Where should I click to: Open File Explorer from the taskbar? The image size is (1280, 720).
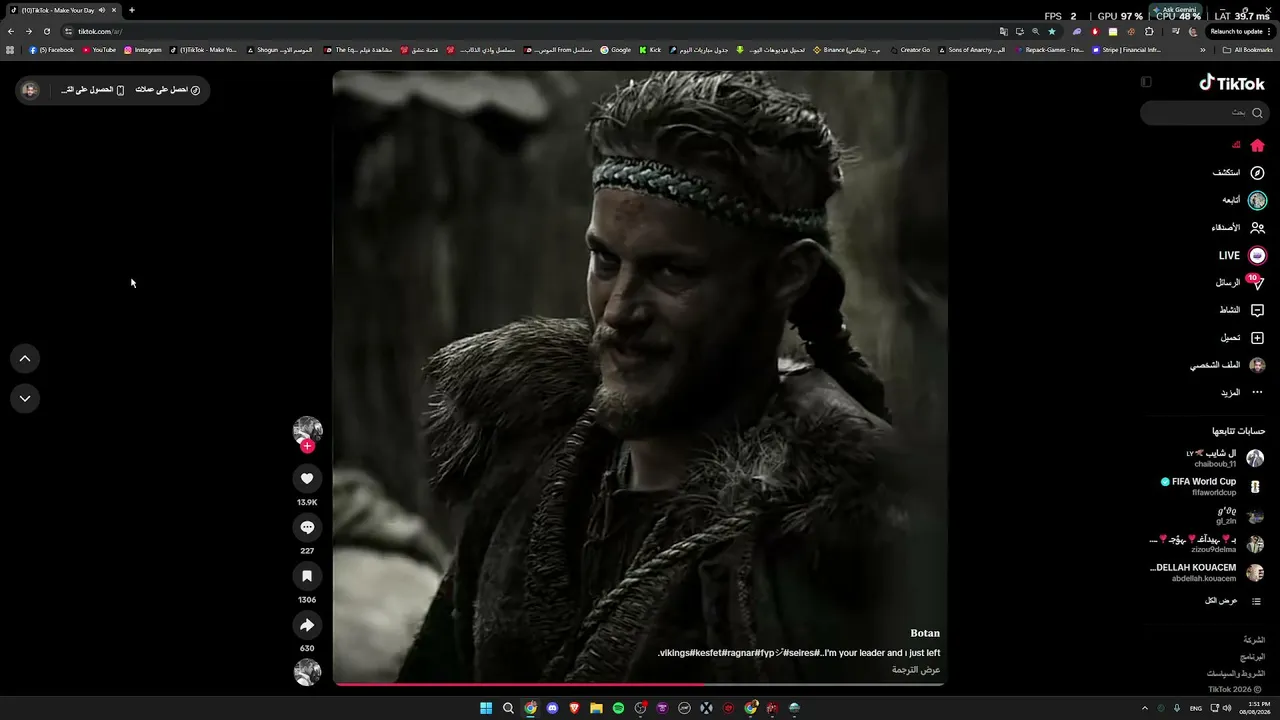(x=596, y=708)
